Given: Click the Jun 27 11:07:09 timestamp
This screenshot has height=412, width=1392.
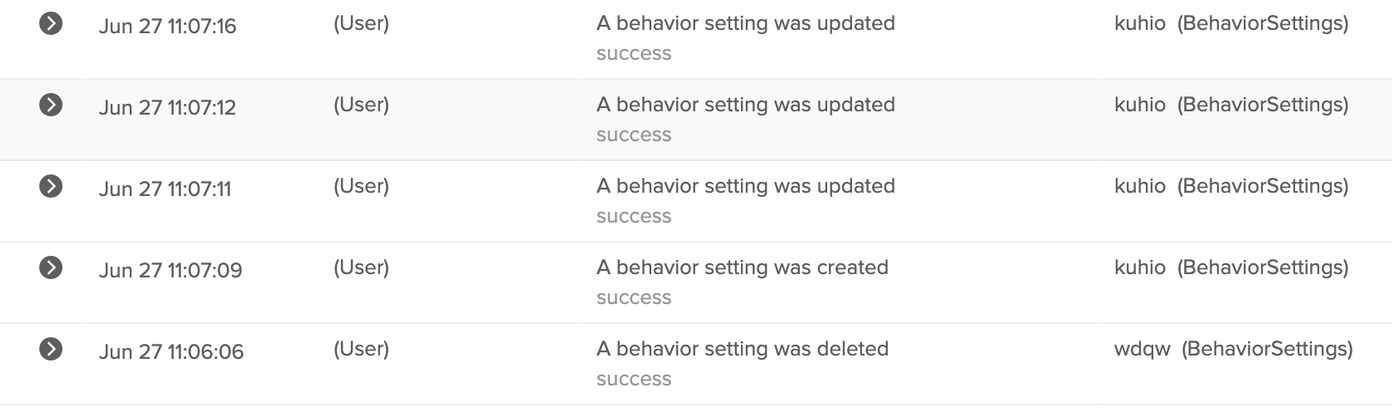Looking at the screenshot, I should (x=170, y=270).
